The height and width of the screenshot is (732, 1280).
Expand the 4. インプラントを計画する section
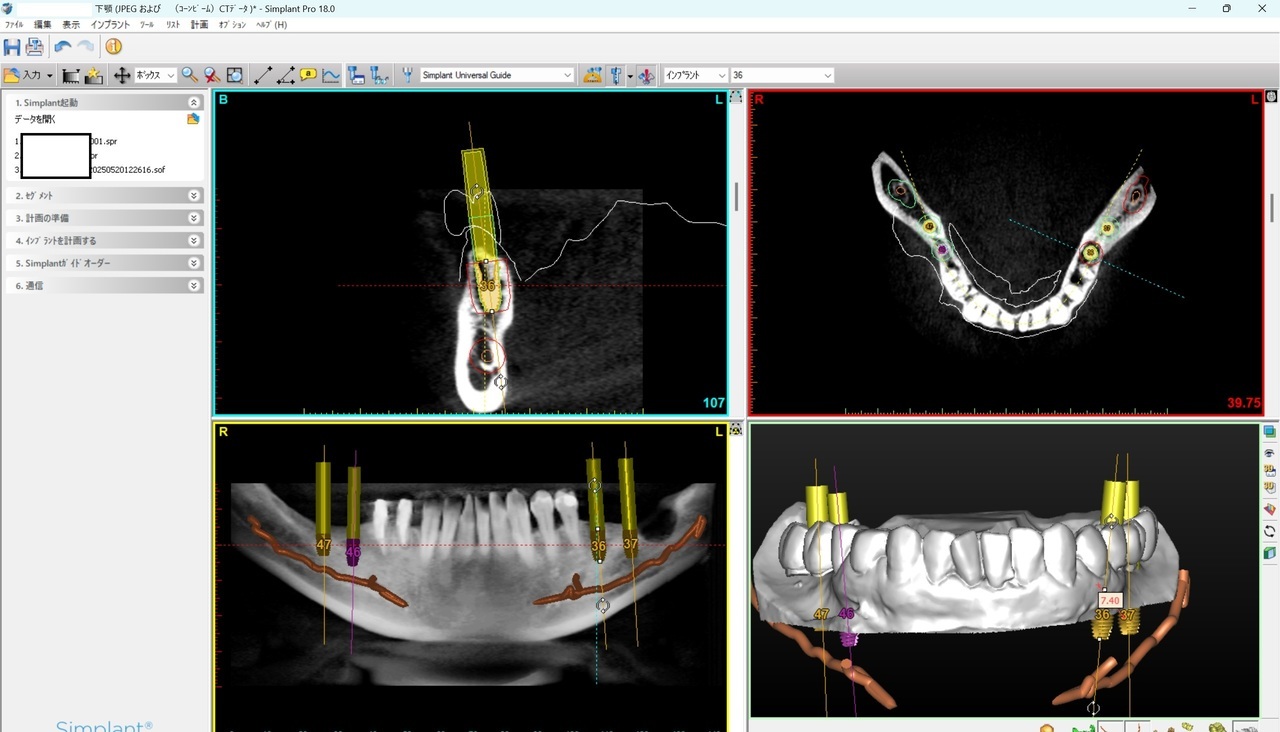194,240
